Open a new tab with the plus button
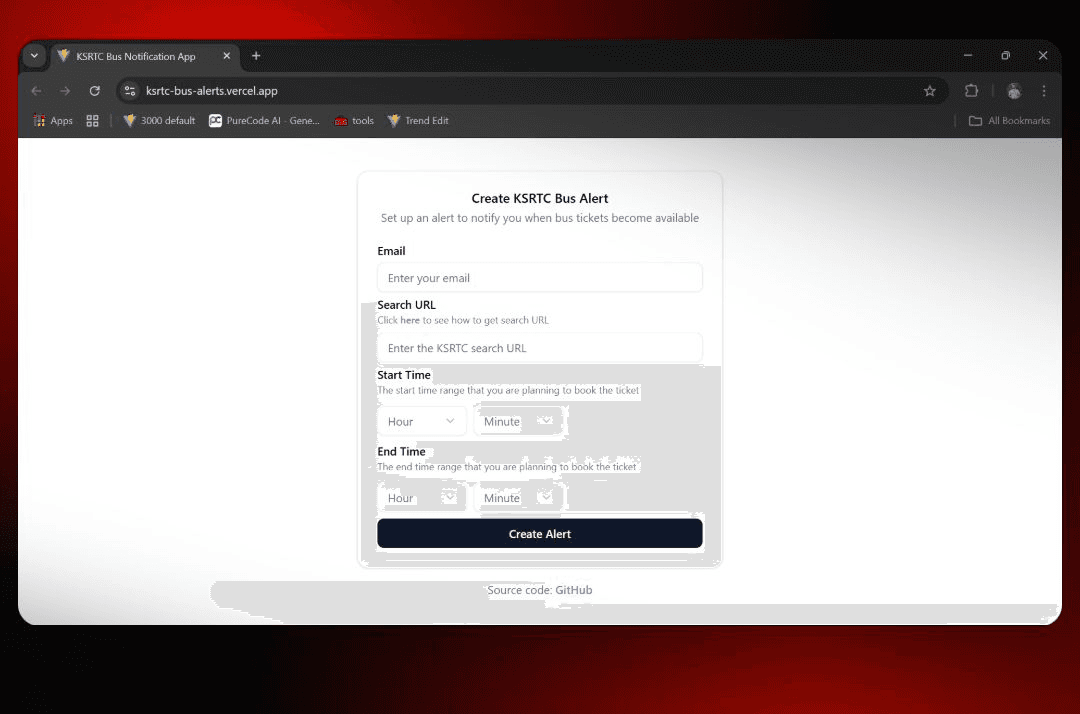Viewport: 1080px width, 714px height. pos(256,56)
